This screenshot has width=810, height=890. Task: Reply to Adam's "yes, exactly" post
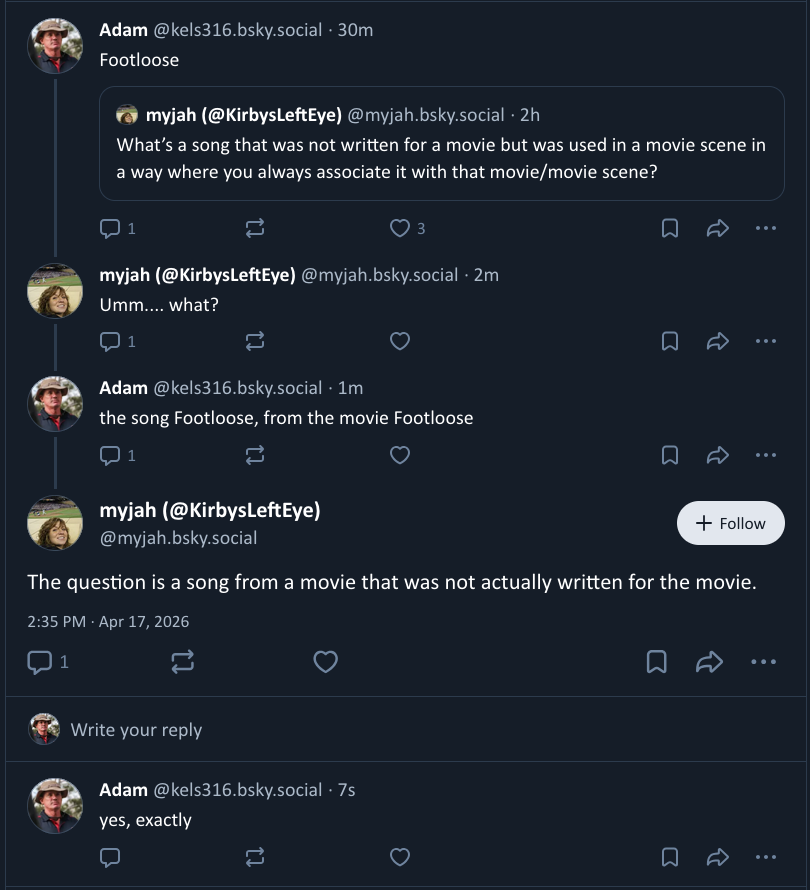(110, 857)
